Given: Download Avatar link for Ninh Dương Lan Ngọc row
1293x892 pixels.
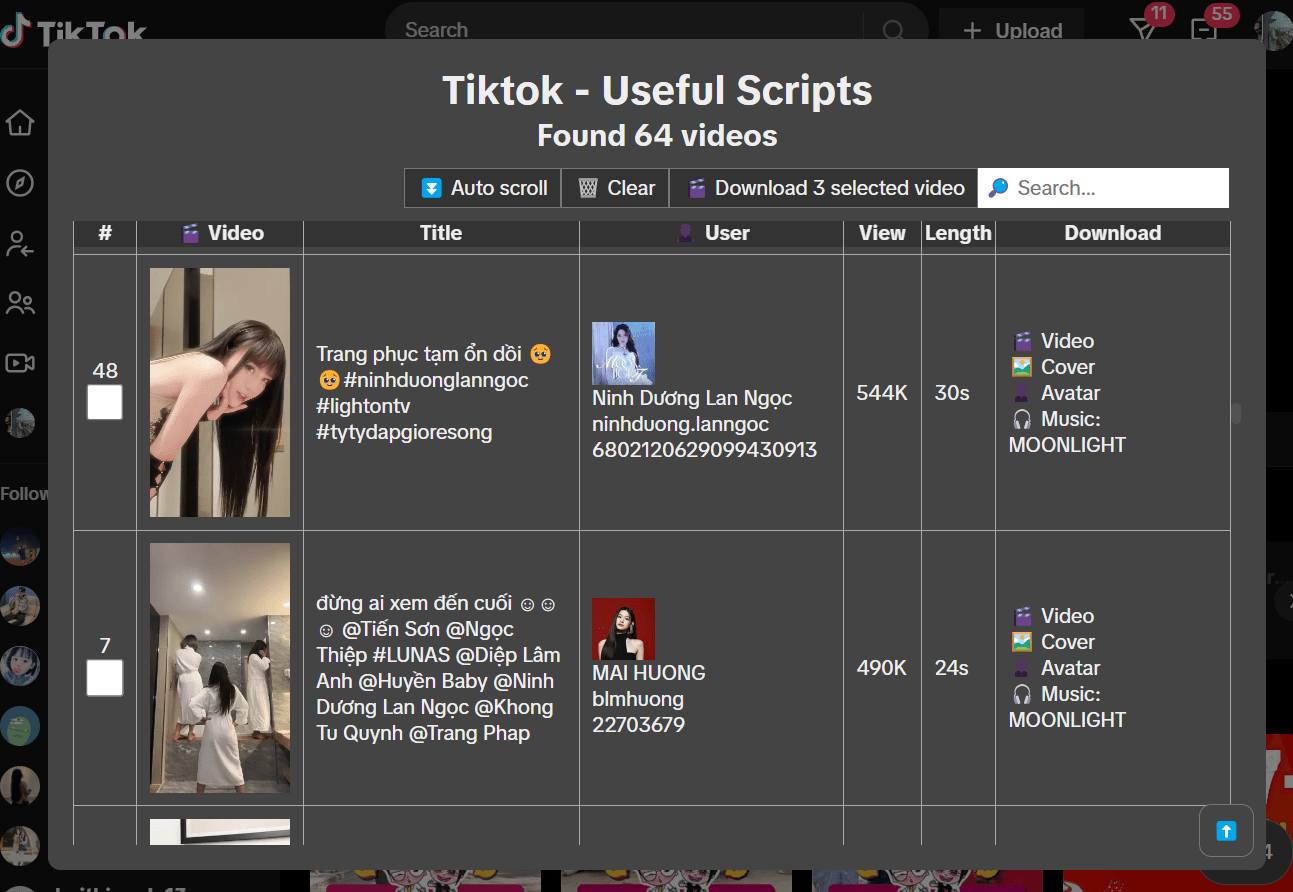Looking at the screenshot, I should tap(1057, 393).
